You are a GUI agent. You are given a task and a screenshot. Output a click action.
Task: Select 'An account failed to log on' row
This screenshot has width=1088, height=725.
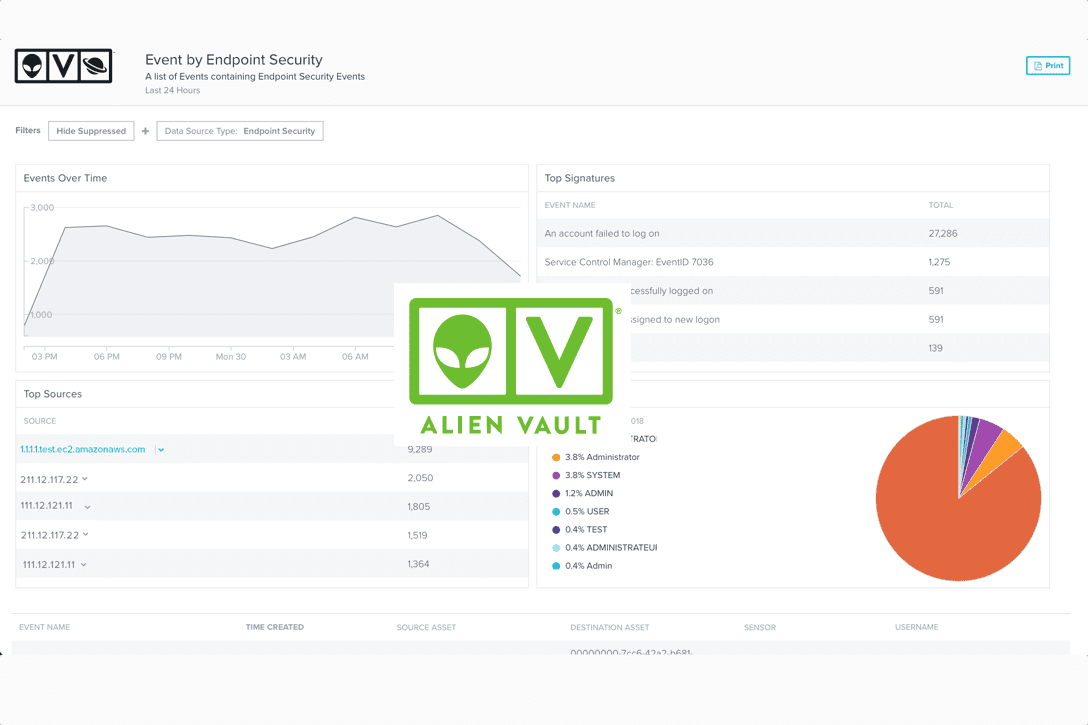[792, 233]
